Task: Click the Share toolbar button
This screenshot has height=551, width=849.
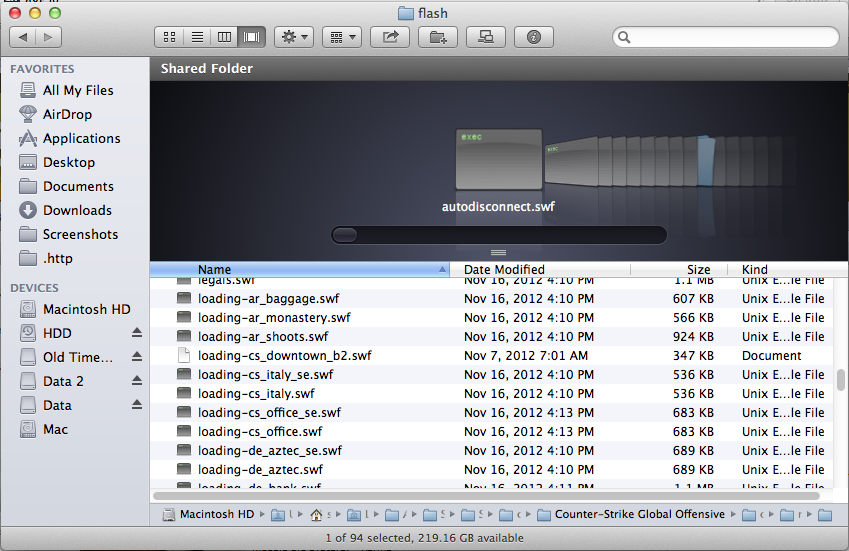Action: tap(390, 37)
